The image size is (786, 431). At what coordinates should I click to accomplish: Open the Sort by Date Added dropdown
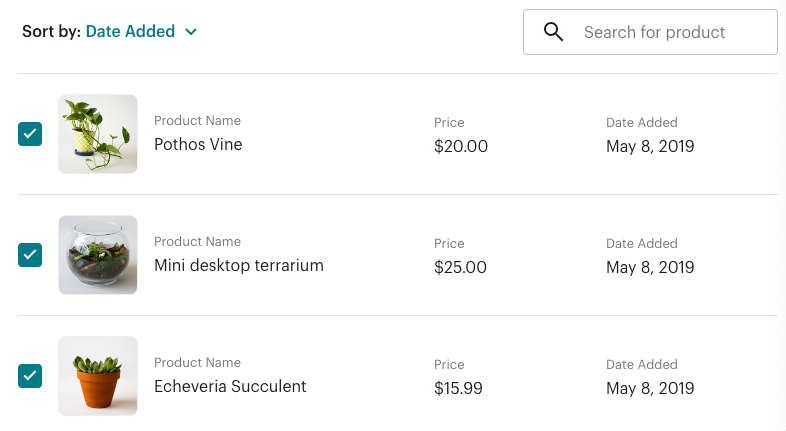[x=130, y=31]
